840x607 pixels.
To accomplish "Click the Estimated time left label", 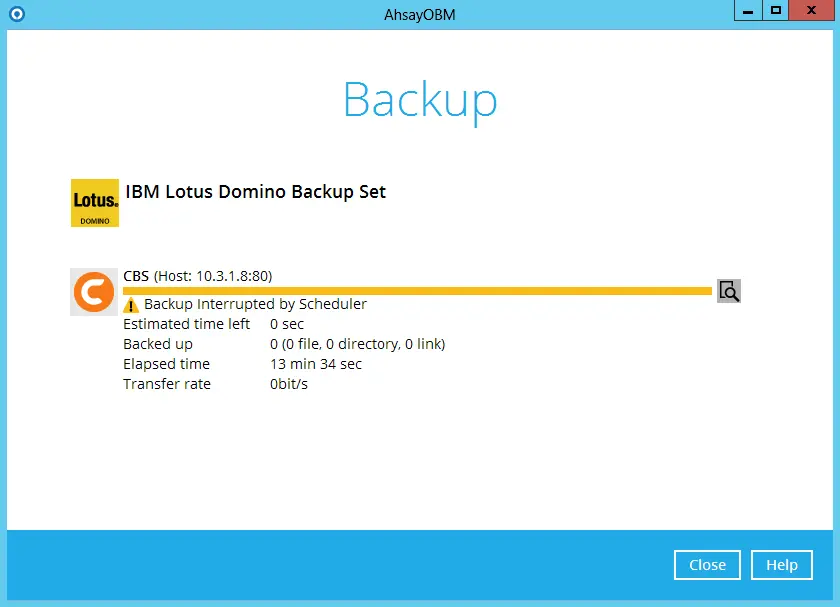I will point(186,324).
